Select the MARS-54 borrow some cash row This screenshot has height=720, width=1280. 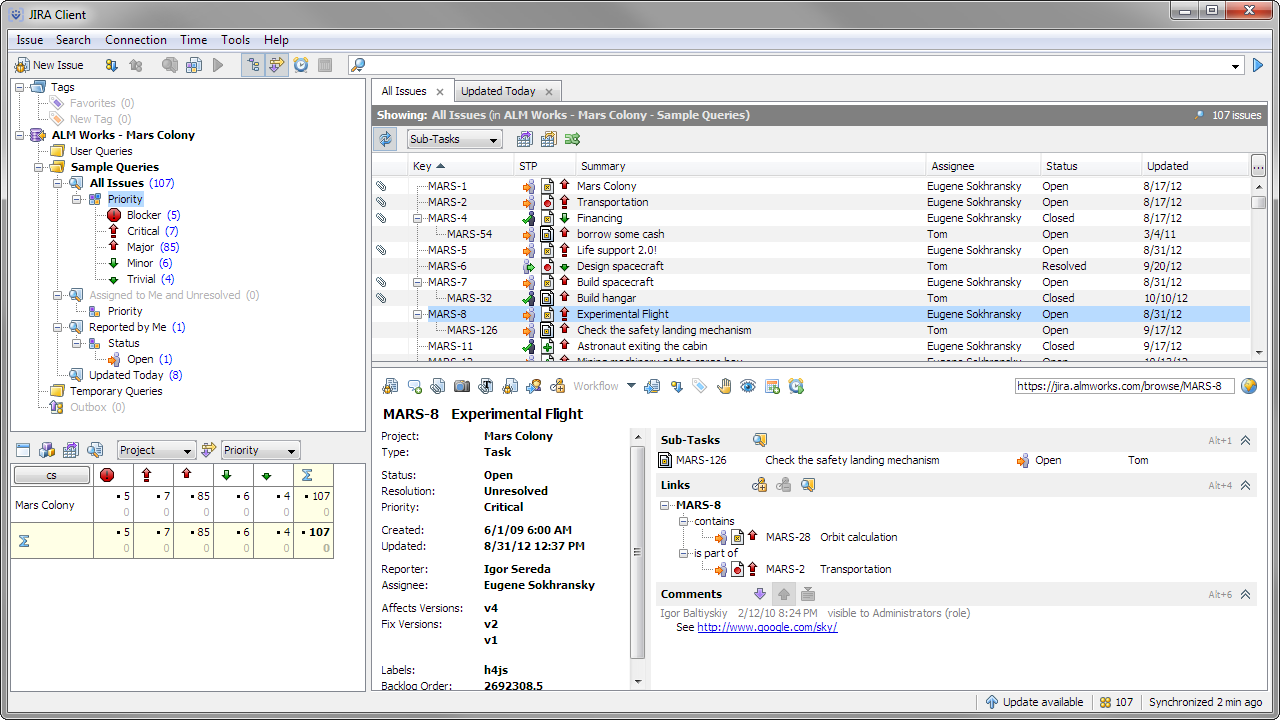click(x=811, y=234)
